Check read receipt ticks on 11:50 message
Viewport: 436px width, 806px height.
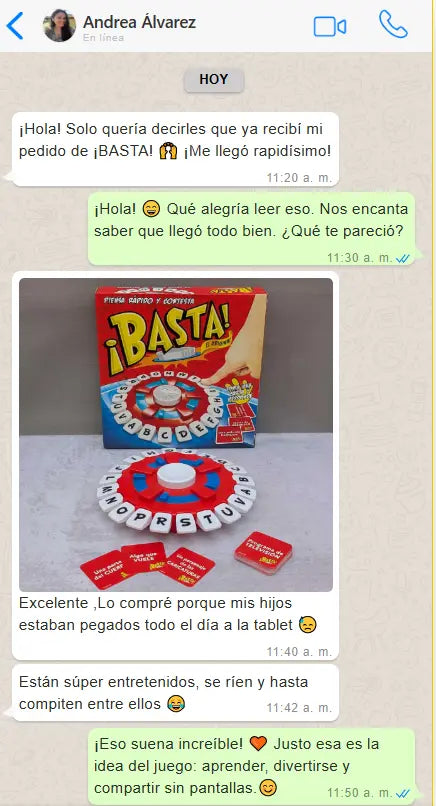click(403, 793)
